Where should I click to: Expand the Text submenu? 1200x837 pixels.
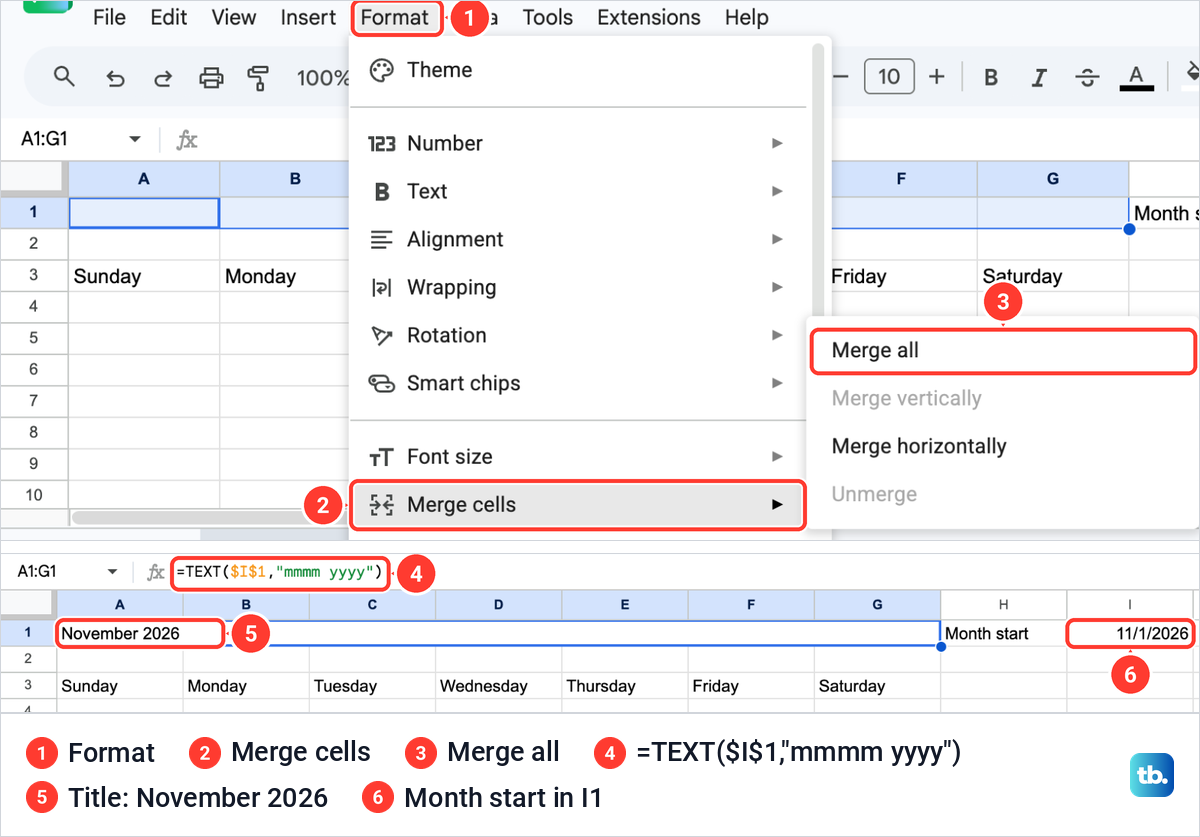tap(578, 191)
